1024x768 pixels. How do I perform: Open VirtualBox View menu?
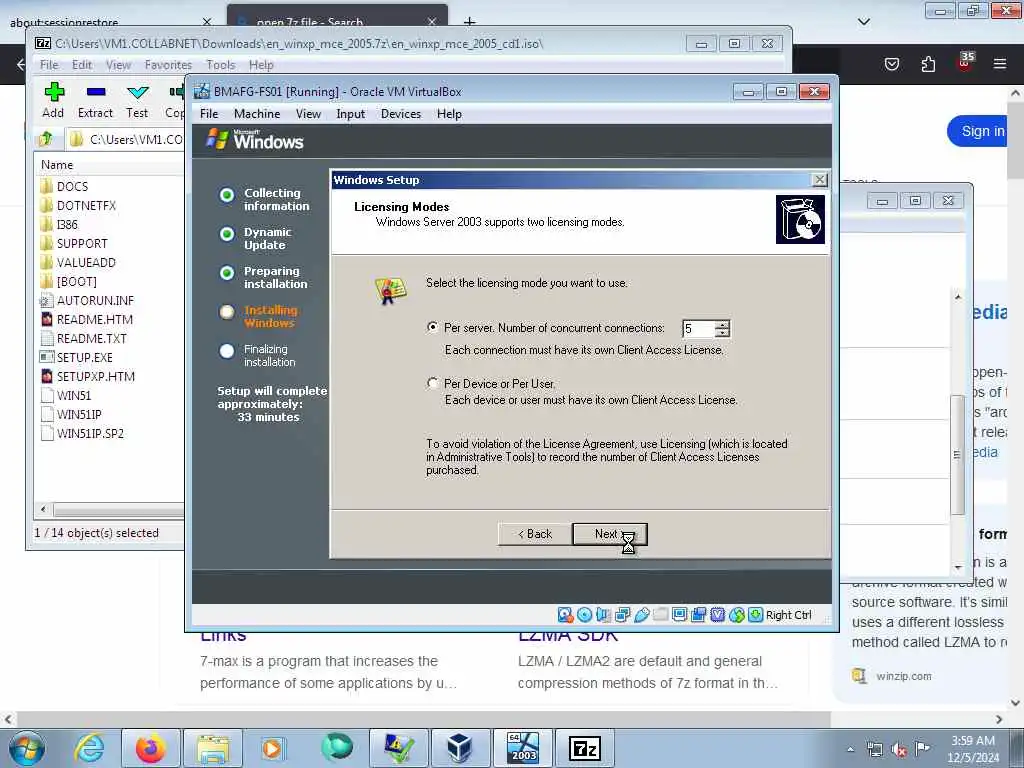[308, 114]
